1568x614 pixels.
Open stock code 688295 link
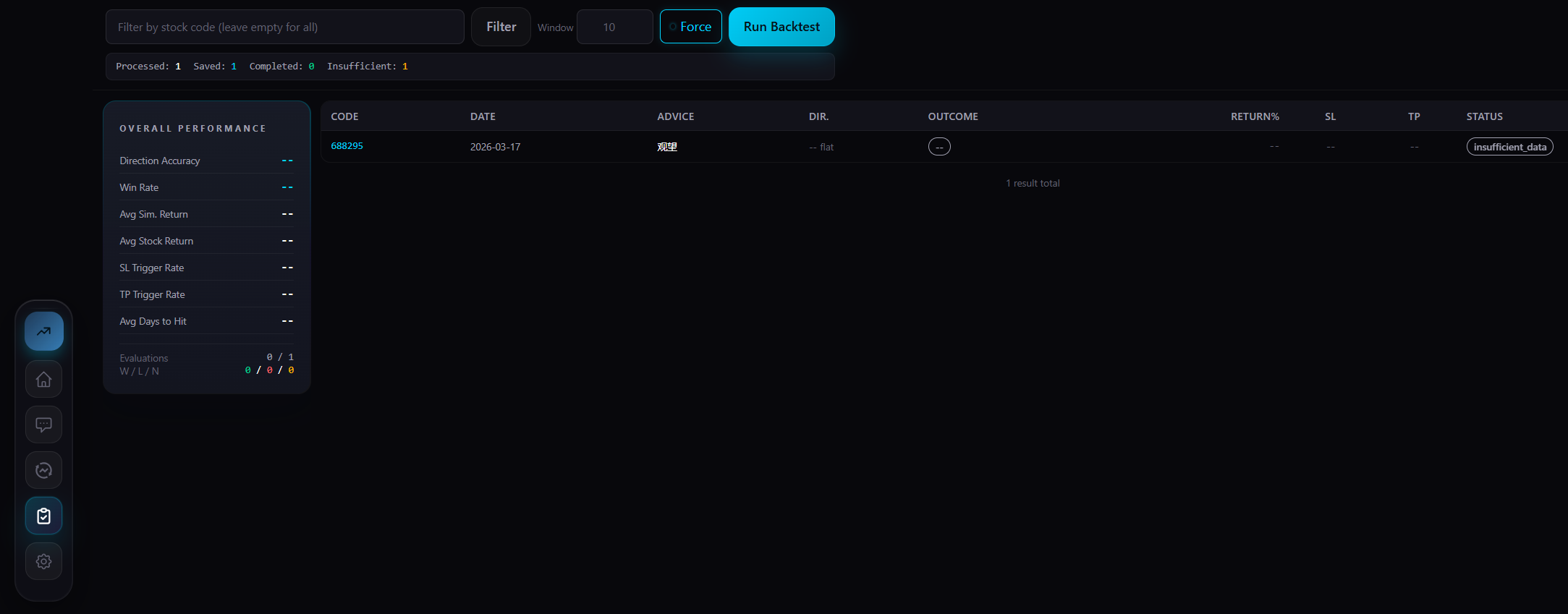pyautogui.click(x=347, y=146)
